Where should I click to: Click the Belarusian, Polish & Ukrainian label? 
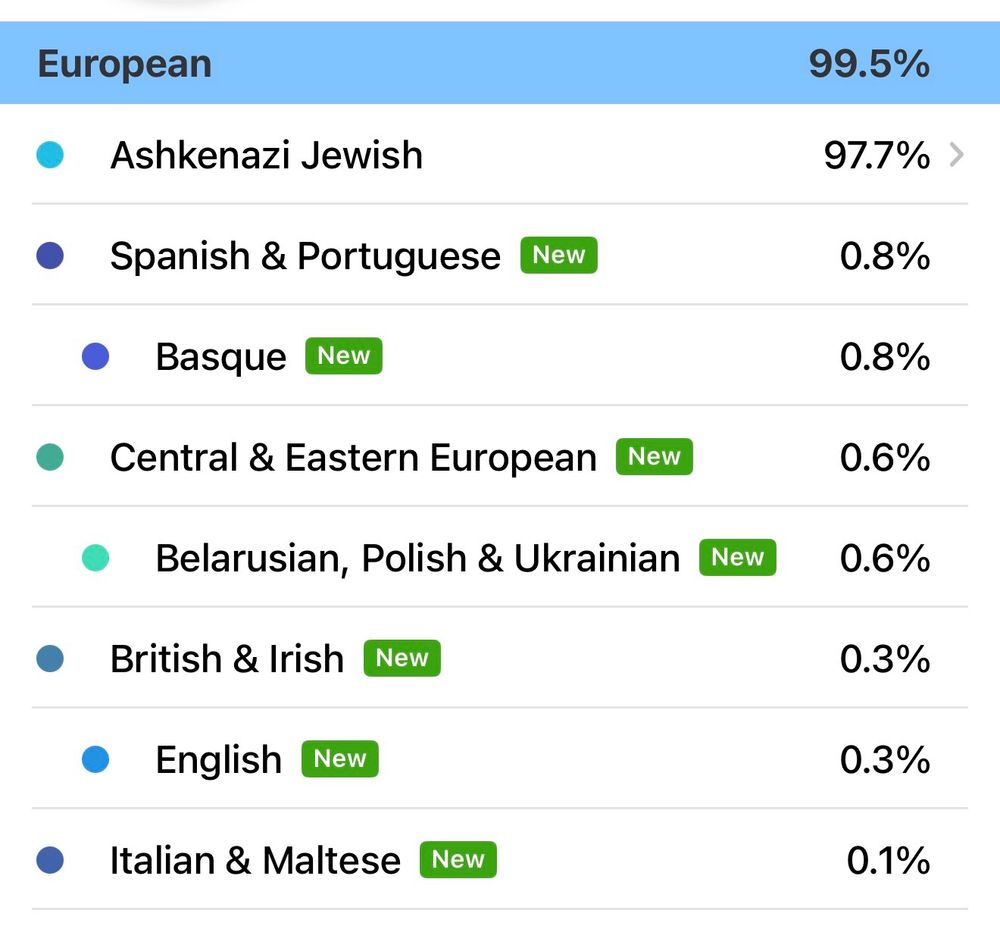point(417,558)
